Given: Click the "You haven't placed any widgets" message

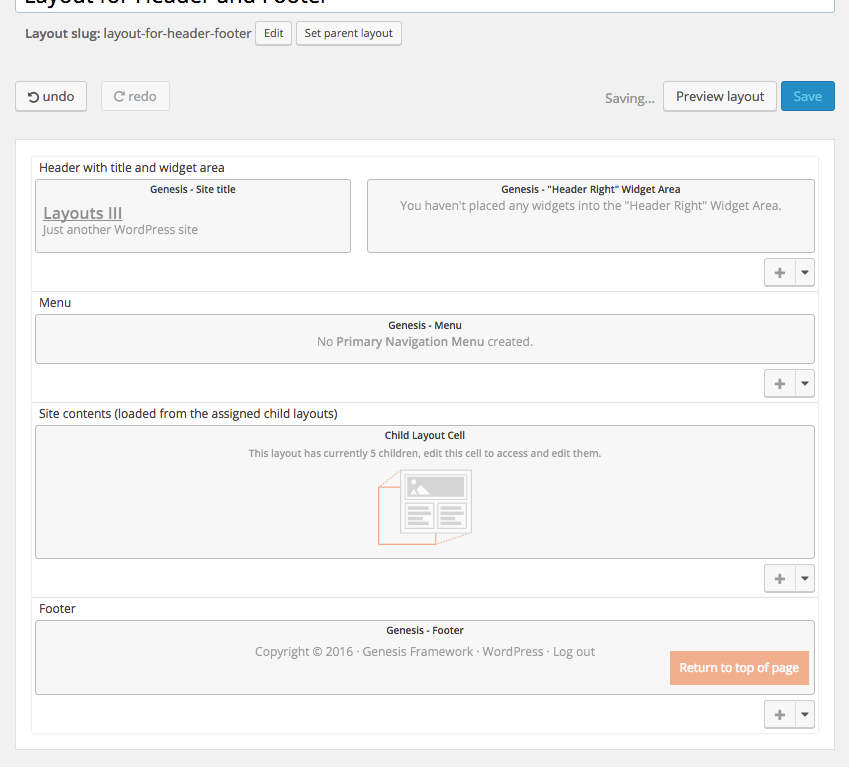Looking at the screenshot, I should tap(591, 206).
